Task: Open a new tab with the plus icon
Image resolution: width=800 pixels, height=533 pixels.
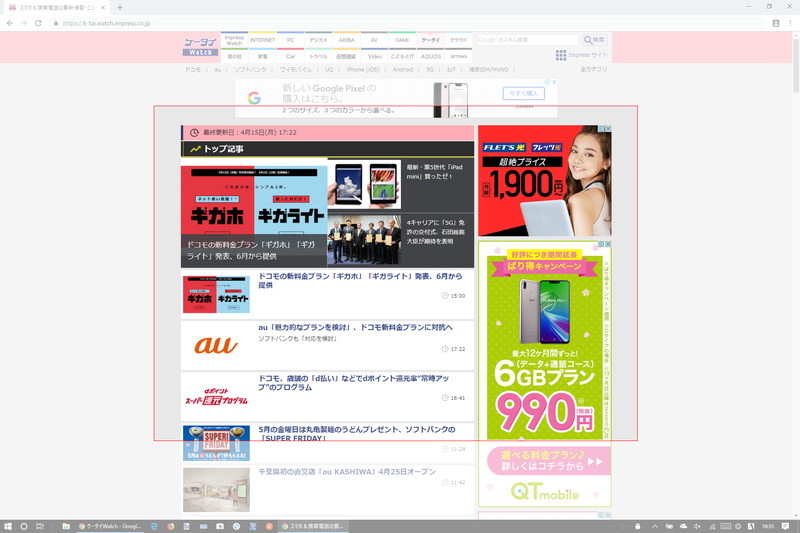Action: 120,8
